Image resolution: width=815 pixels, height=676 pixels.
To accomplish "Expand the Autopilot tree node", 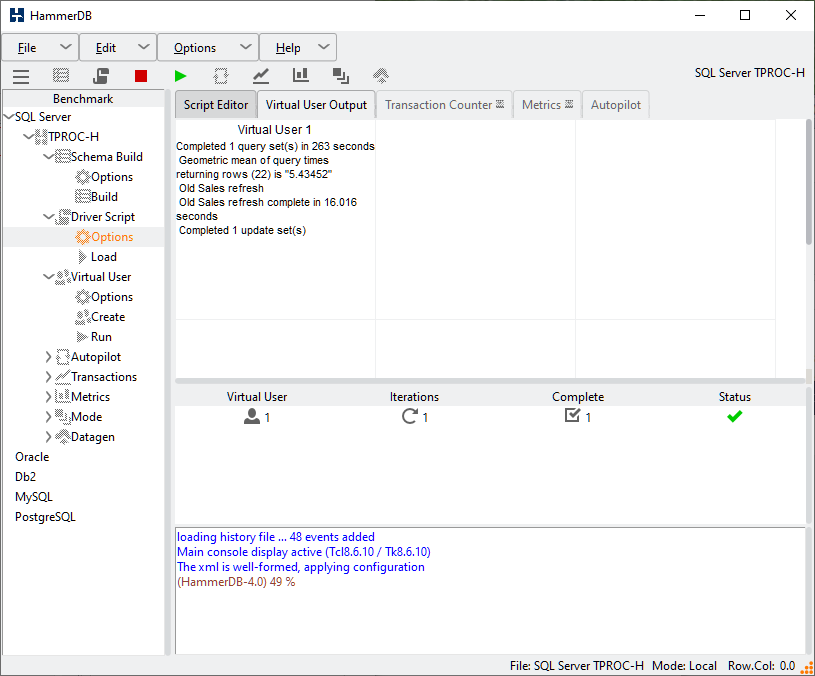I will pos(49,357).
